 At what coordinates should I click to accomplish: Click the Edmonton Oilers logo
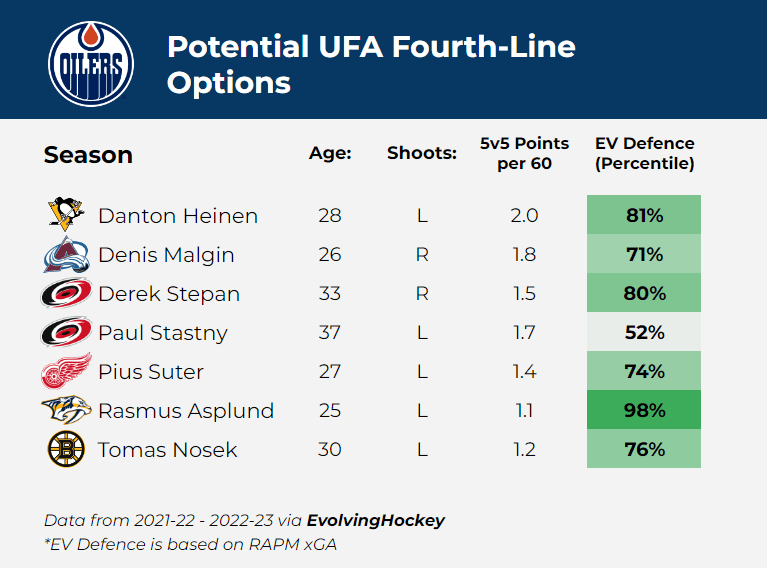coord(91,61)
